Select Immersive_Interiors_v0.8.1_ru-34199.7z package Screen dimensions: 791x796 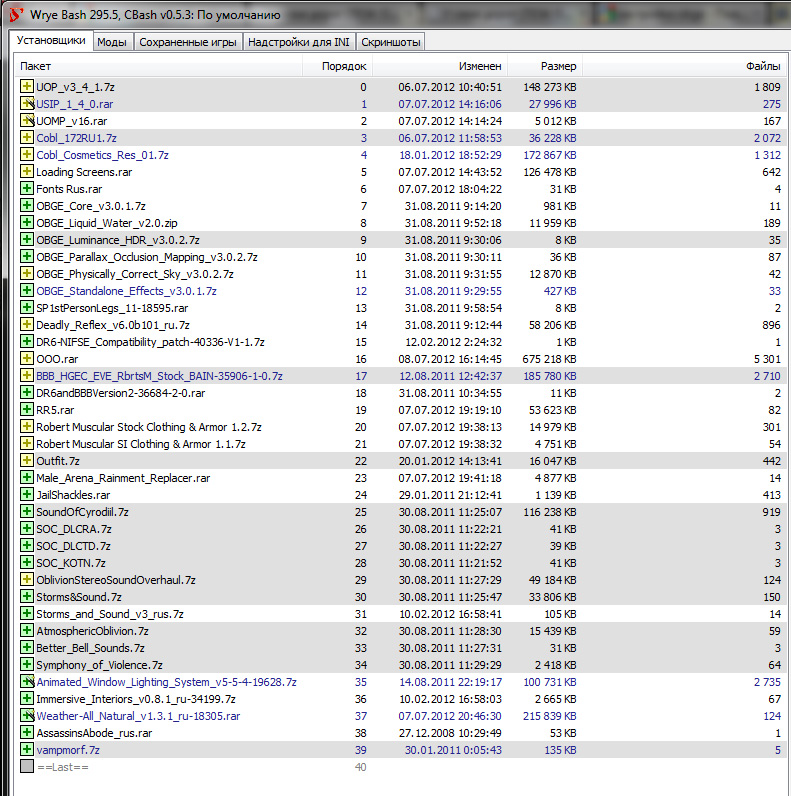(401, 699)
